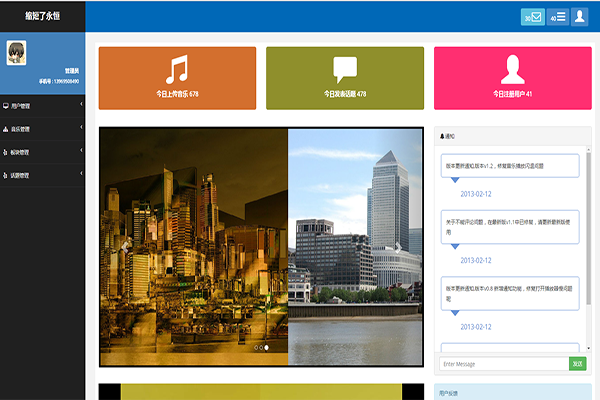Click the green 发送 send button
600x400 pixels.
tap(577, 364)
